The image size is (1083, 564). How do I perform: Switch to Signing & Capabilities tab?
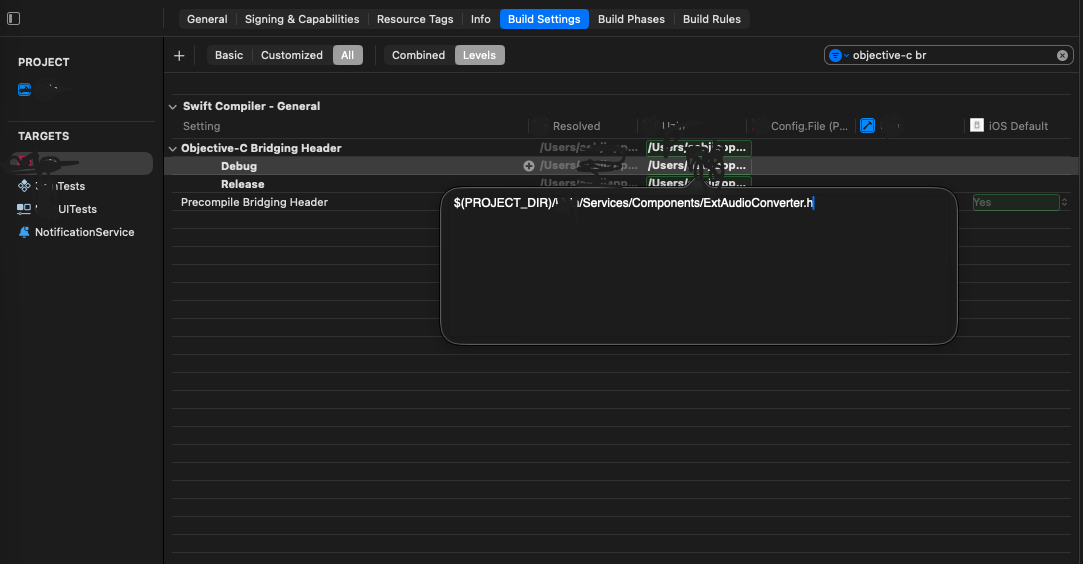pos(302,19)
